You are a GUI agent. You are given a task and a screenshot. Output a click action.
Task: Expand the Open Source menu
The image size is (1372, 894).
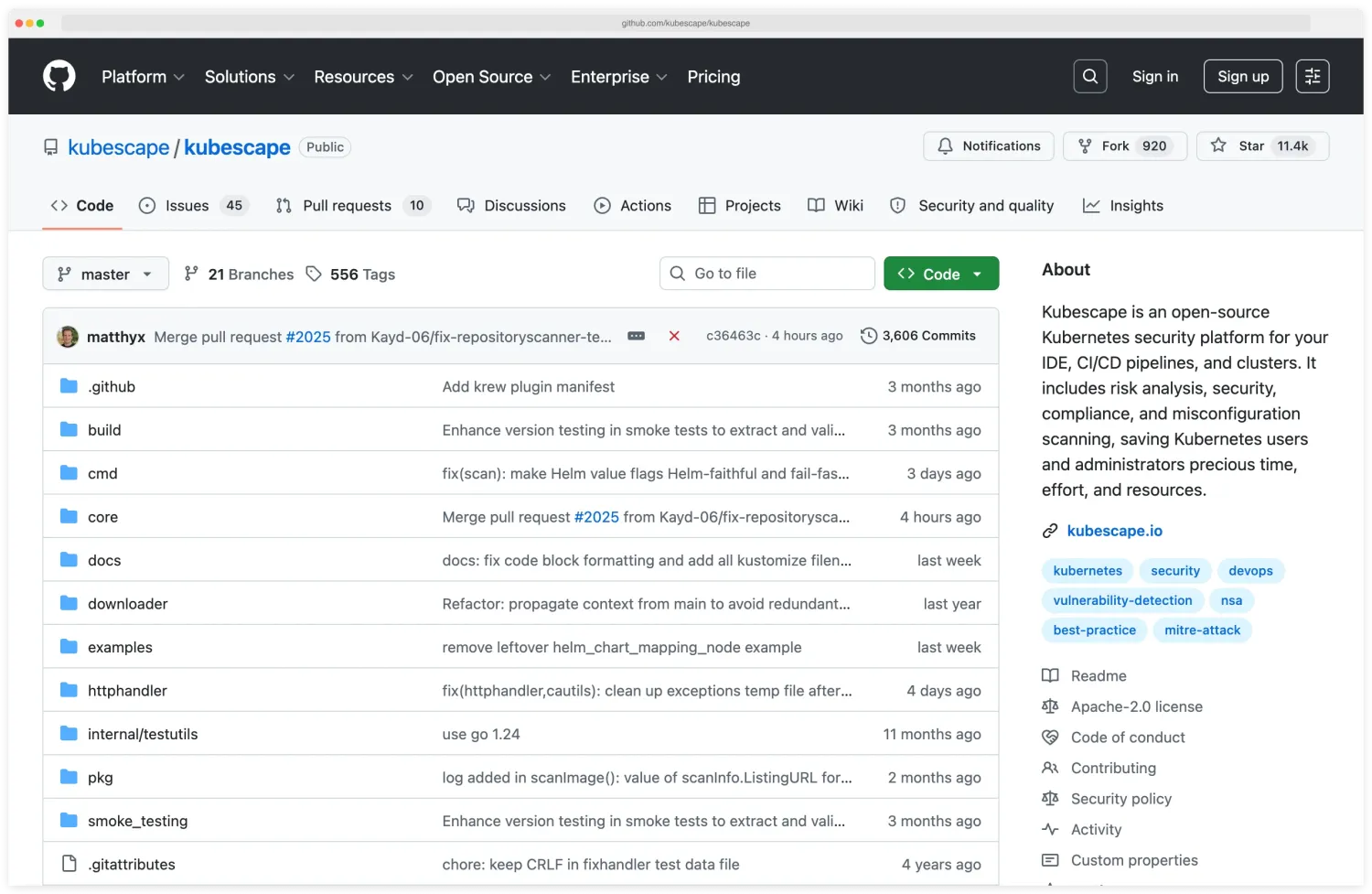coord(491,77)
